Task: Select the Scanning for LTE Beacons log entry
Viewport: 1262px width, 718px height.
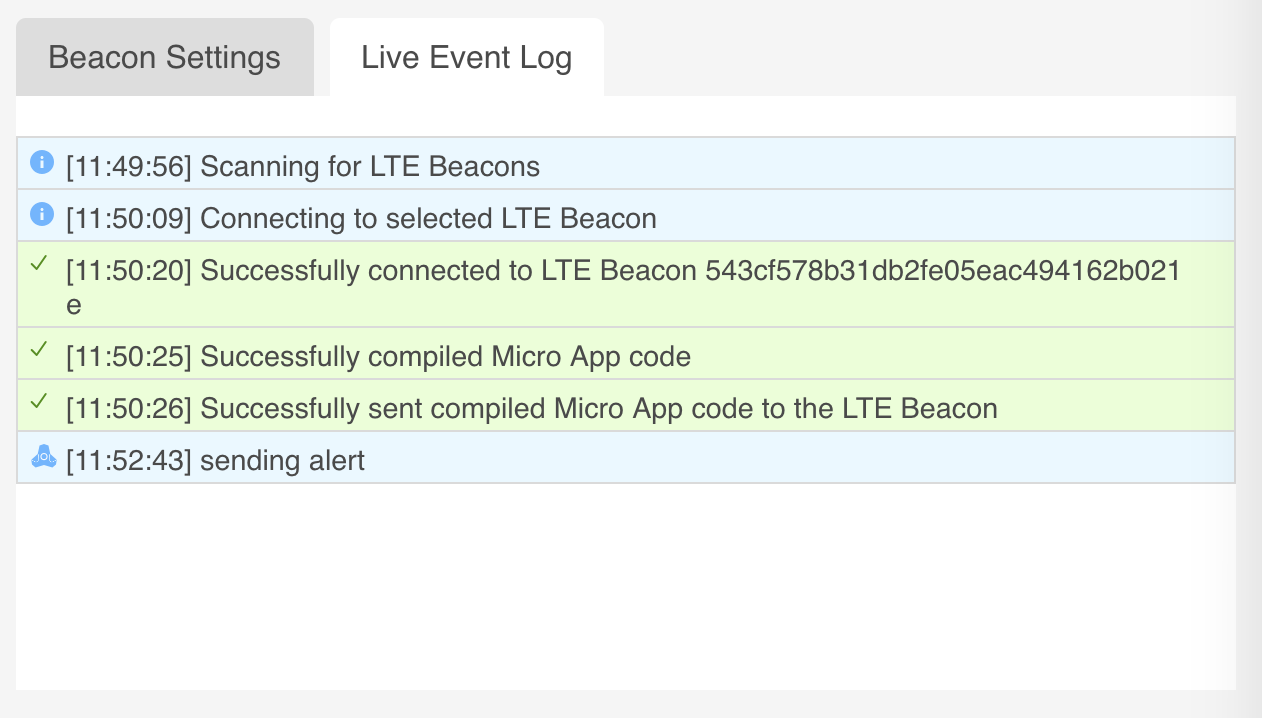Action: point(626,163)
